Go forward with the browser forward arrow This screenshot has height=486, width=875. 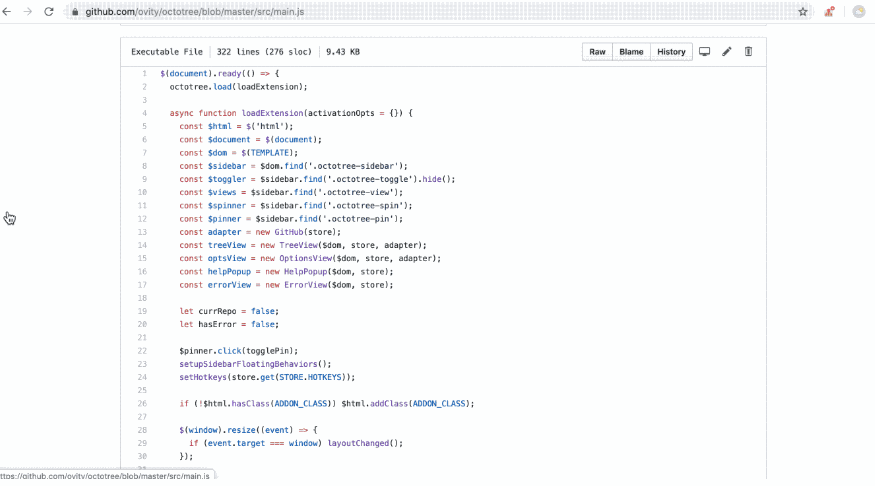coord(27,12)
